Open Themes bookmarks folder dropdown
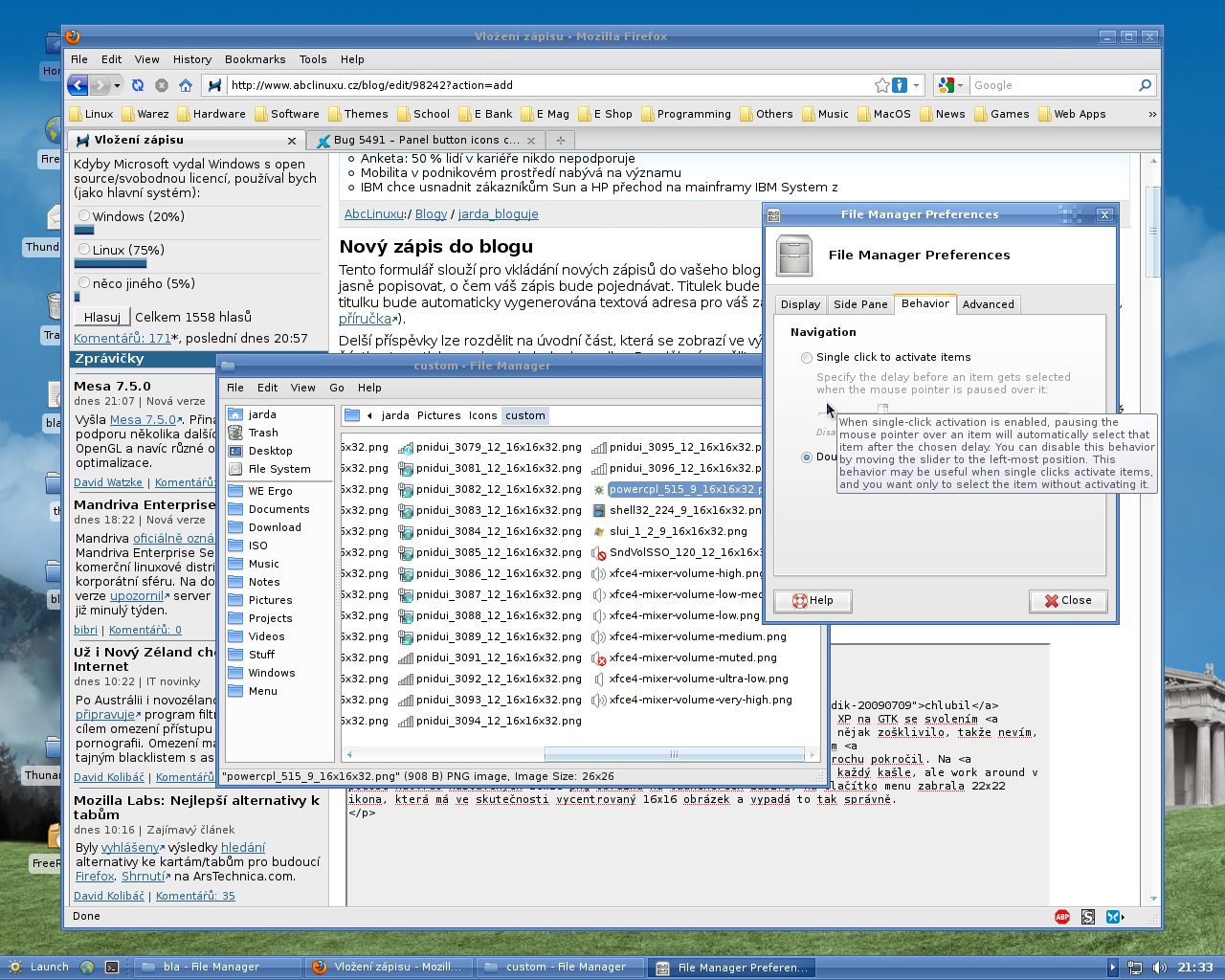 coord(358,114)
